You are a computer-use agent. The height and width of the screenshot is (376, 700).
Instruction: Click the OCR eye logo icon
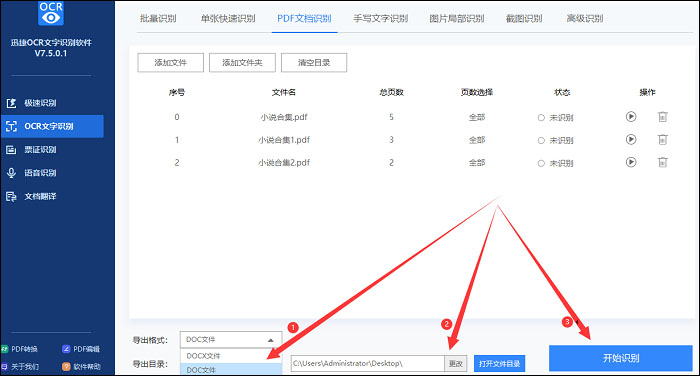(51, 13)
